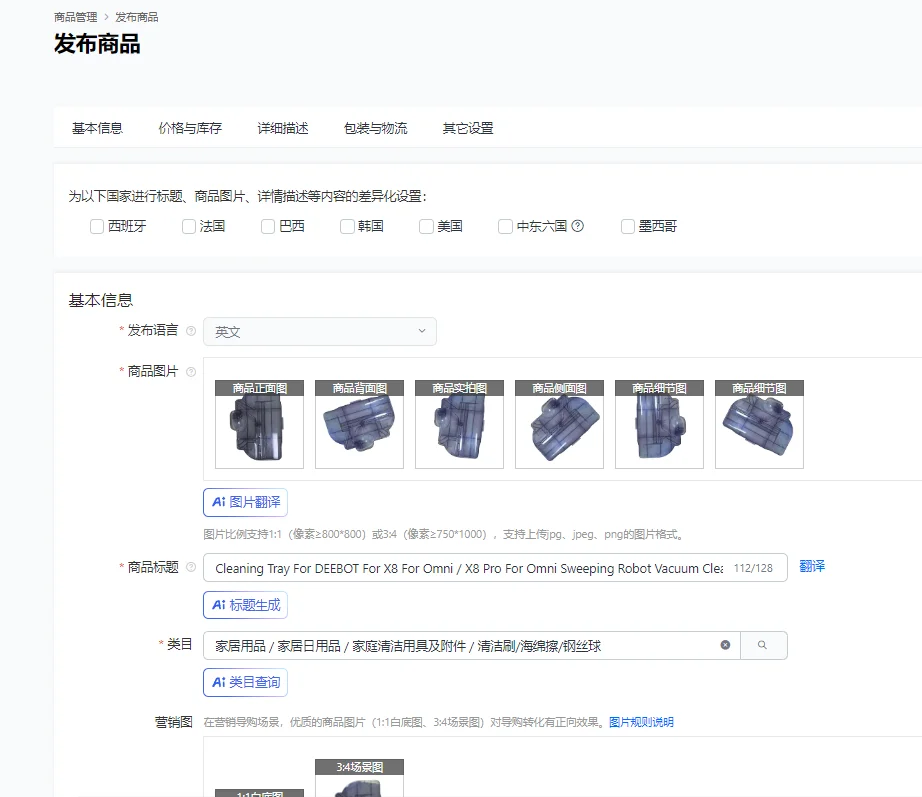Click inside the product title input field
922x797 pixels.
(x=450, y=567)
